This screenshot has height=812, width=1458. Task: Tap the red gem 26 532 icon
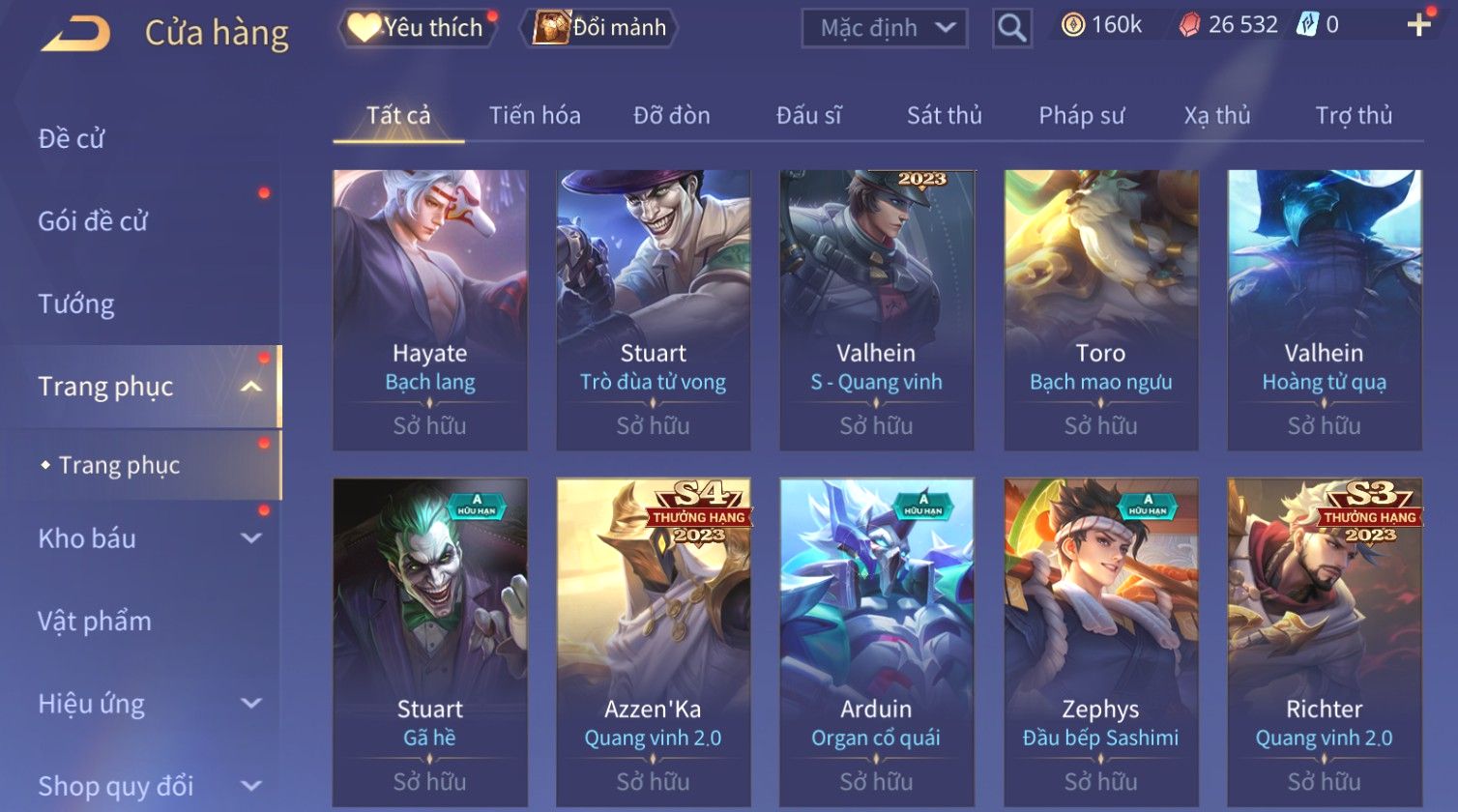pyautogui.click(x=1189, y=25)
